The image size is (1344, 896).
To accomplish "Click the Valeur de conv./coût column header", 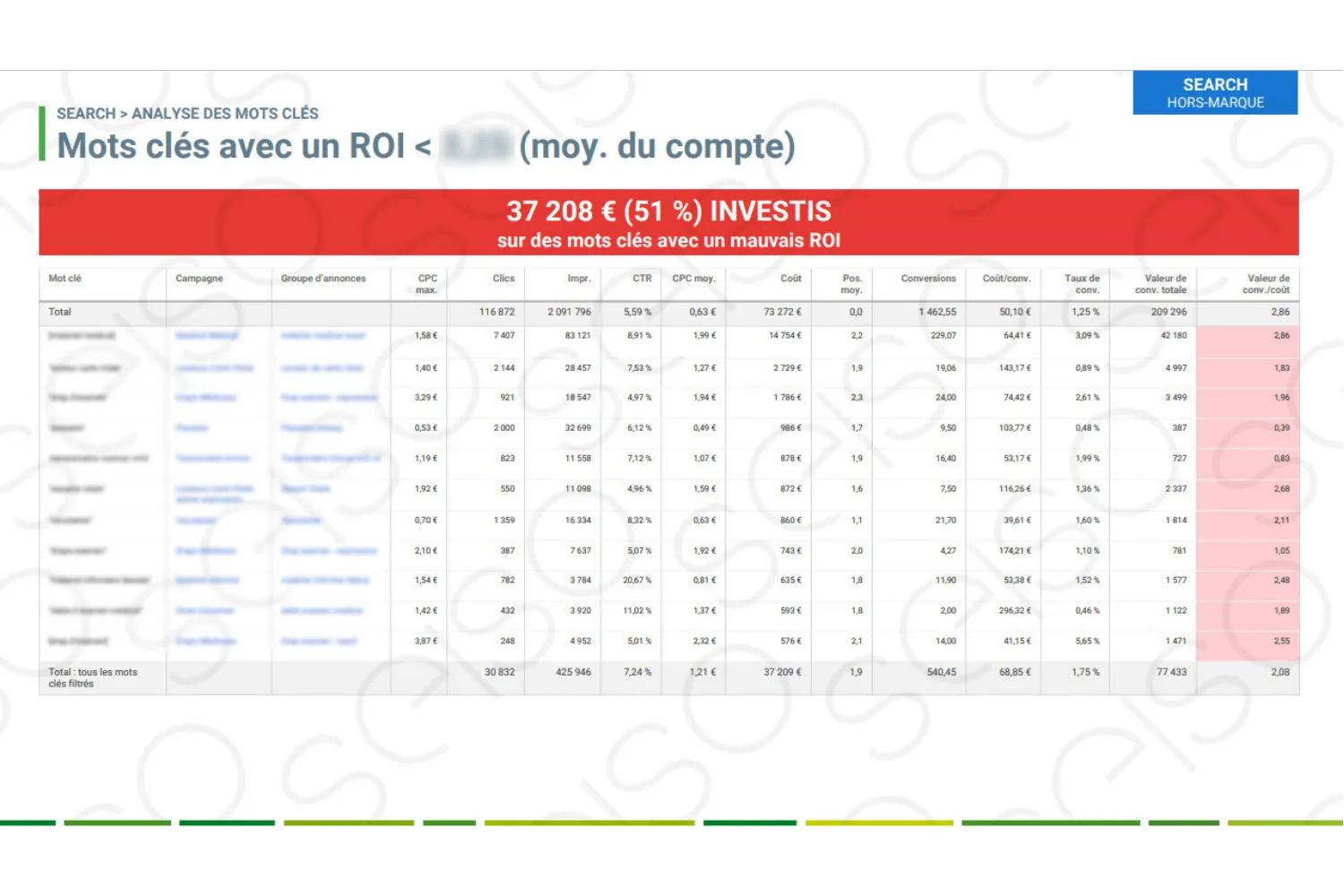I will click(x=1266, y=284).
